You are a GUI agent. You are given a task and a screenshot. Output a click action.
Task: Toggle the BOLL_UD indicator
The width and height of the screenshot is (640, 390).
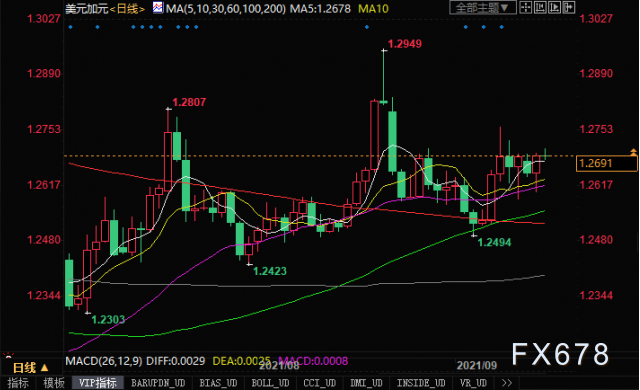(x=270, y=383)
